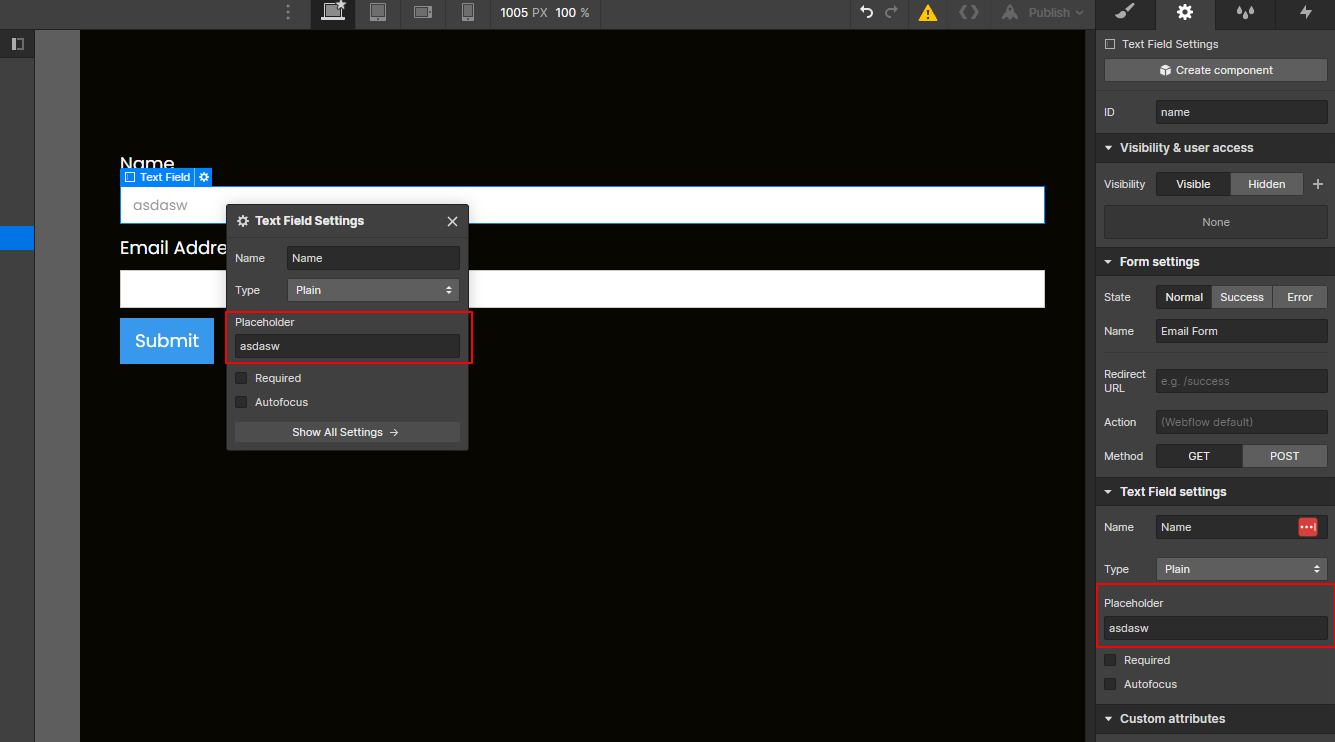Click the Create component button

pyautogui.click(x=1215, y=70)
